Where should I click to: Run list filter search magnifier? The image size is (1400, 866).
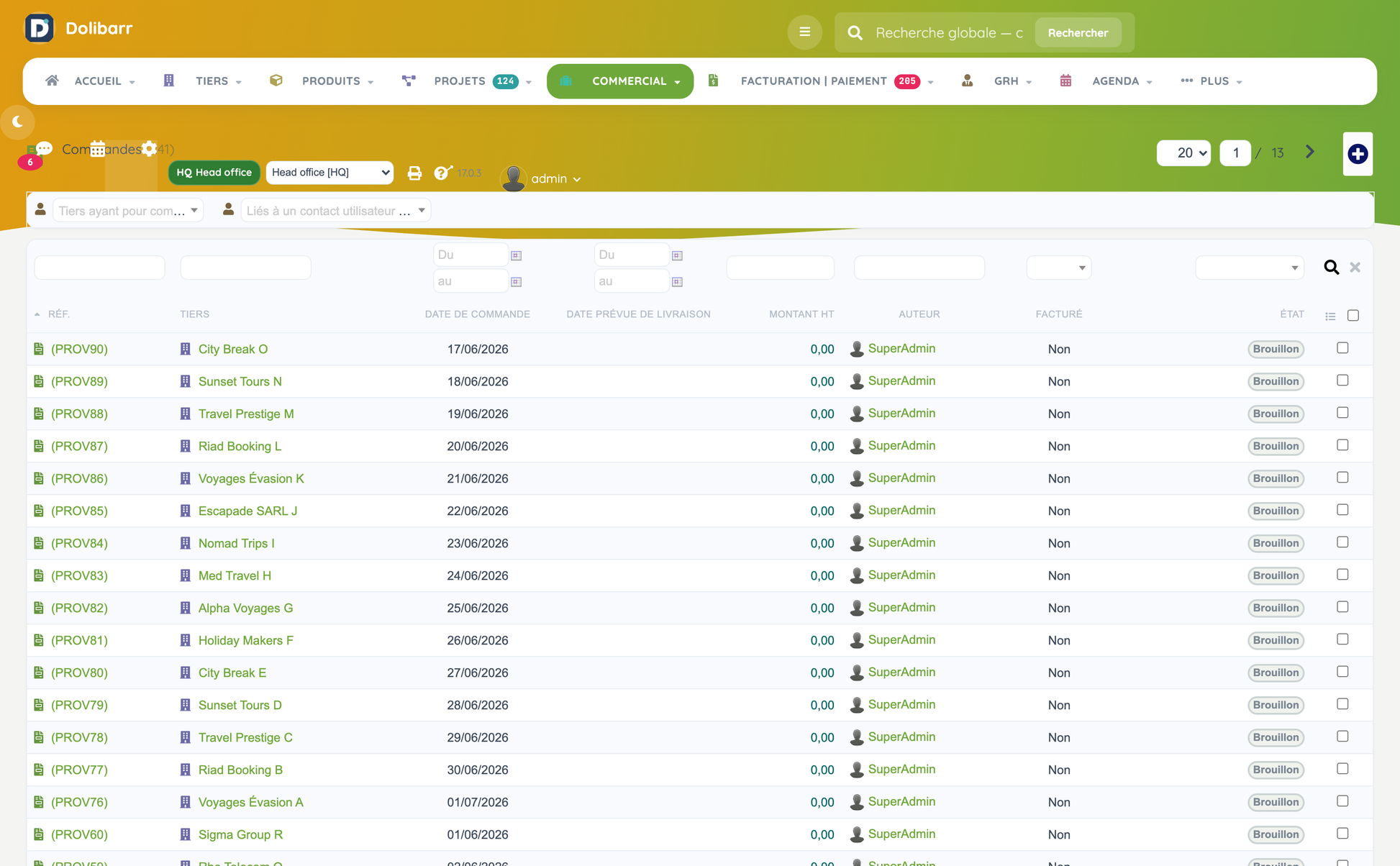(1331, 268)
